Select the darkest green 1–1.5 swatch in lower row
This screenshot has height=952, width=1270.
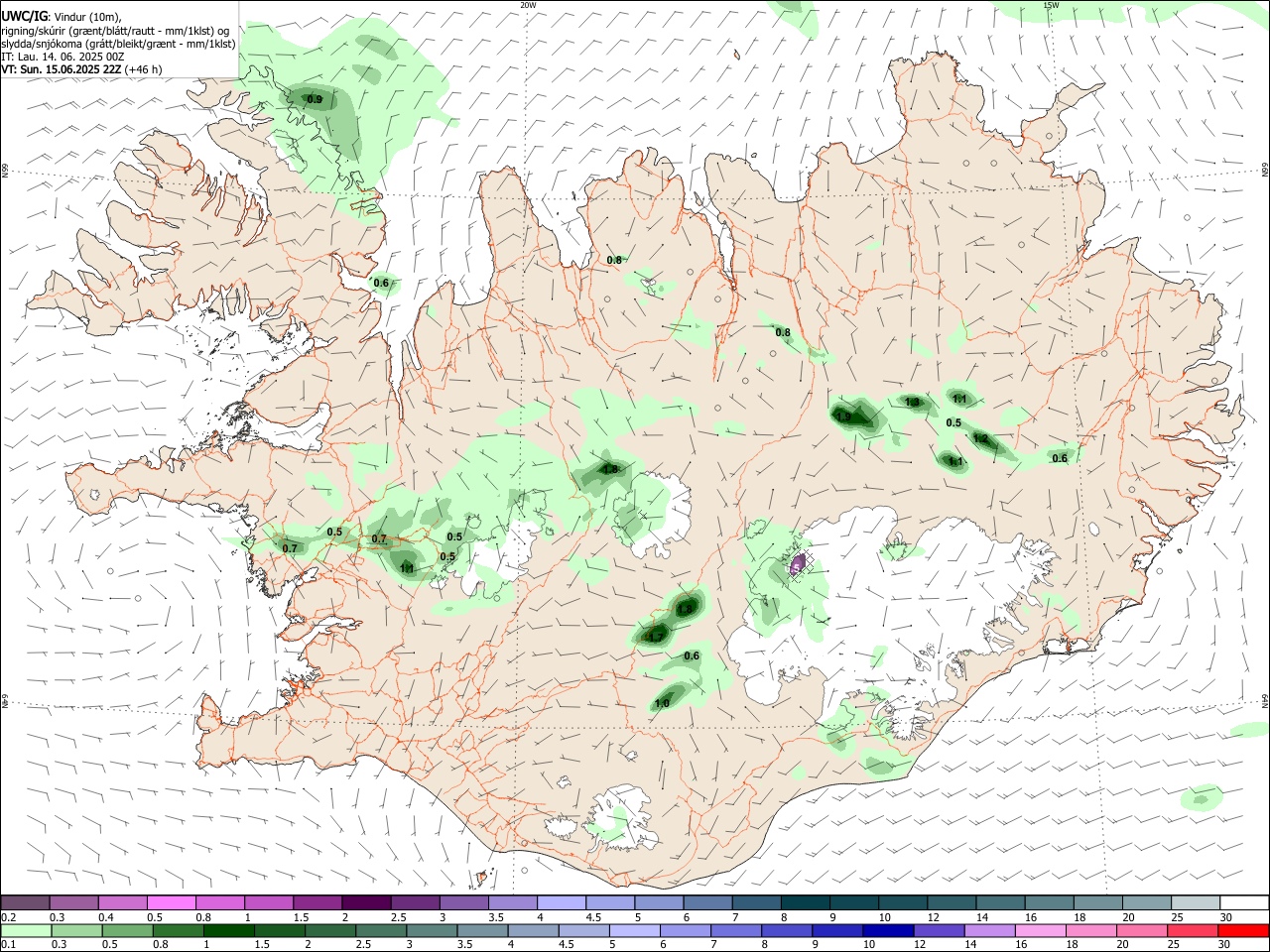pos(229,930)
